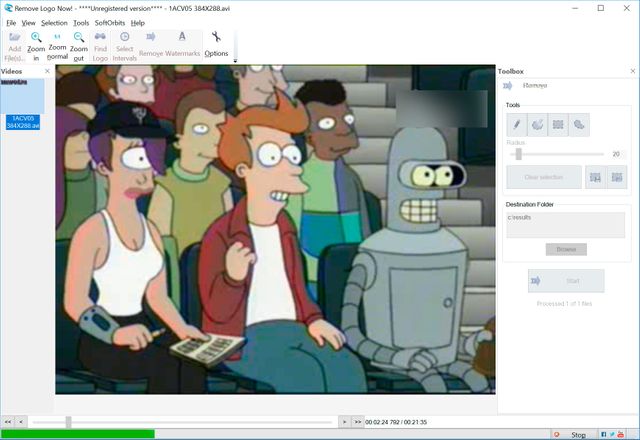The width and height of the screenshot is (640, 440).
Task: Click the Zoom out toolbar icon
Action: (x=79, y=45)
